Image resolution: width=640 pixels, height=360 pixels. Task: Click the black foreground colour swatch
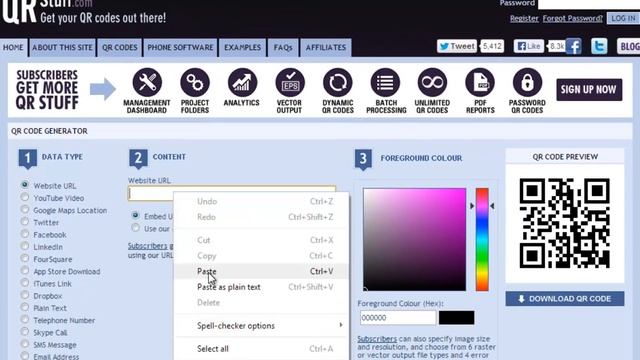click(x=457, y=318)
